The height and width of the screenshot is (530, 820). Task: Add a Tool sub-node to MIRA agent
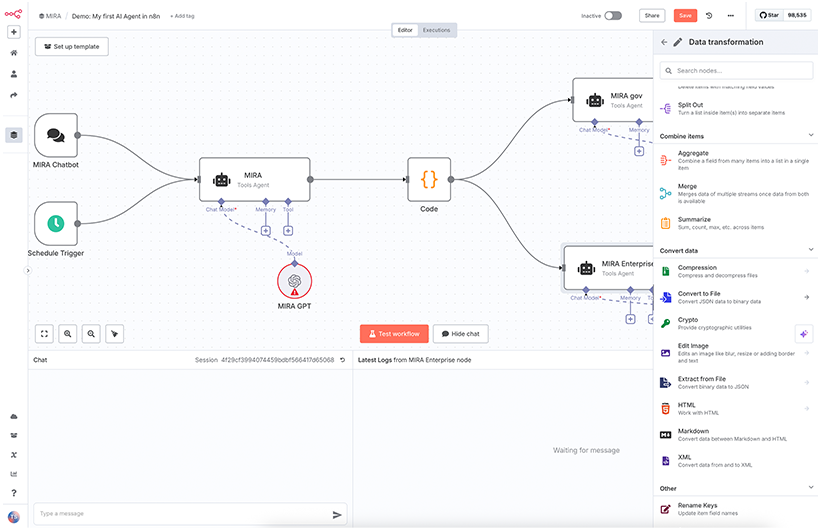288,231
